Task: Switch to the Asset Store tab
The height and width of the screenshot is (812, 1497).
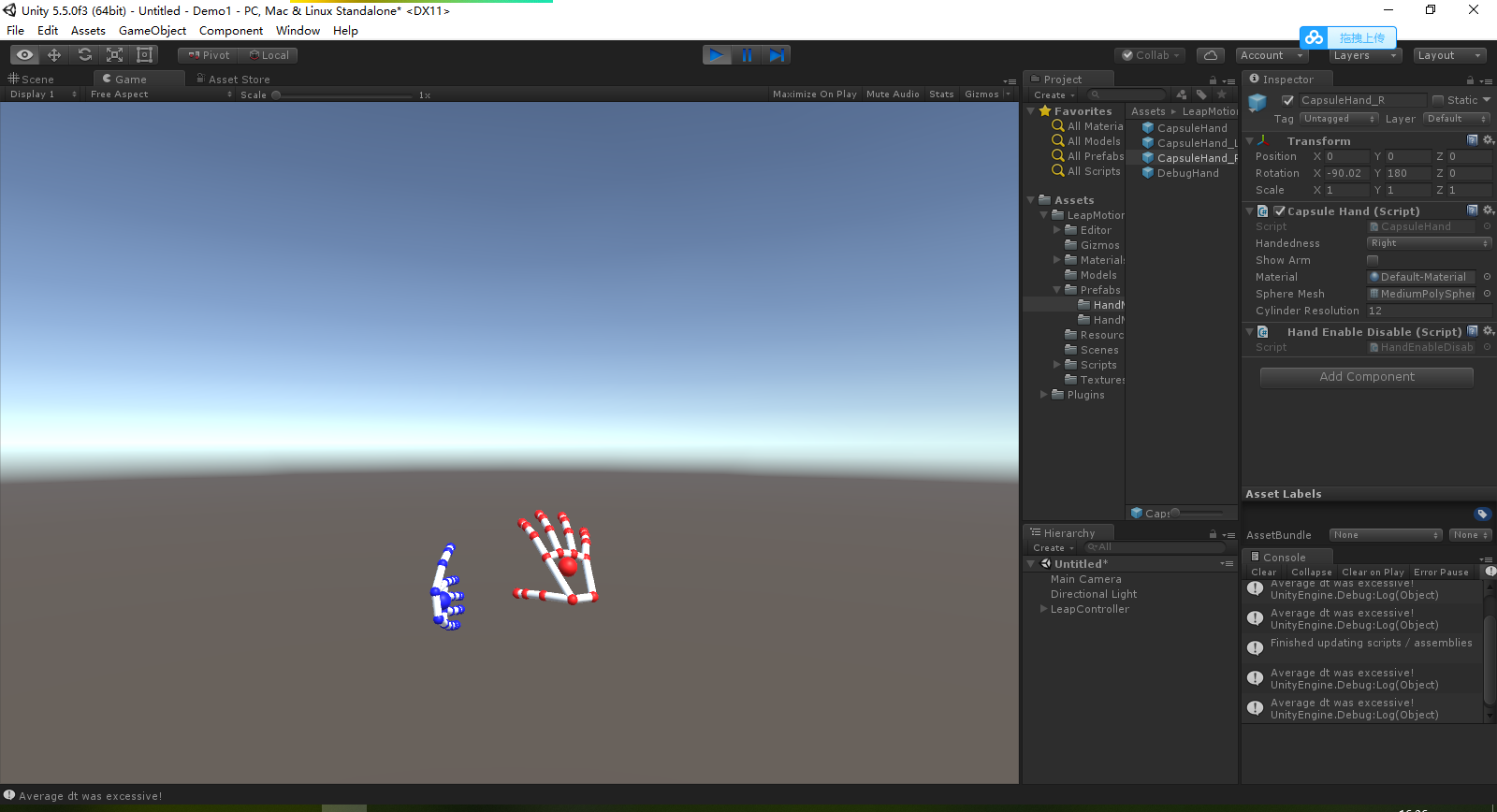Action: [234, 80]
